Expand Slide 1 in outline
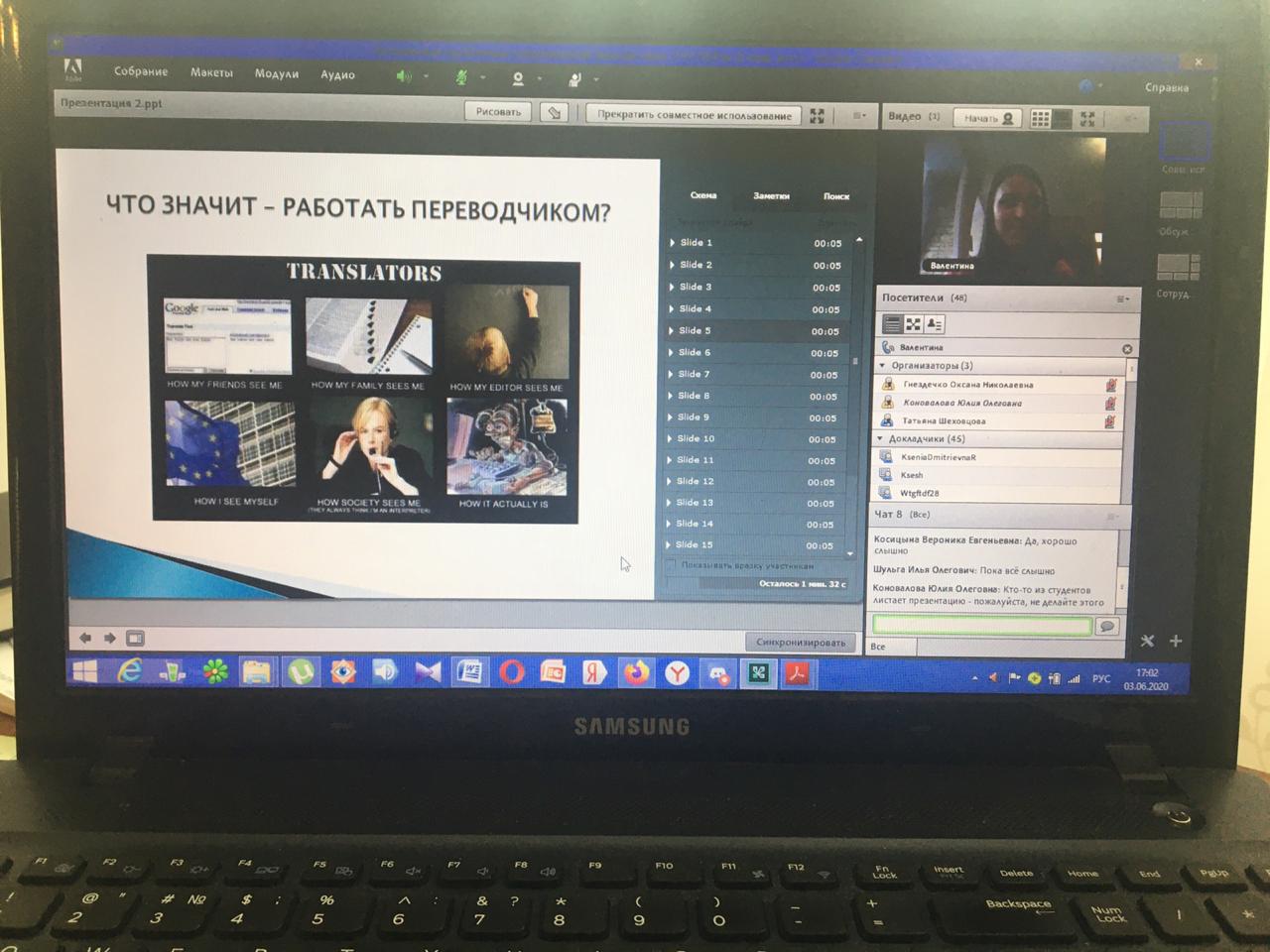Screen dimensions: 1270x952 coord(673,242)
